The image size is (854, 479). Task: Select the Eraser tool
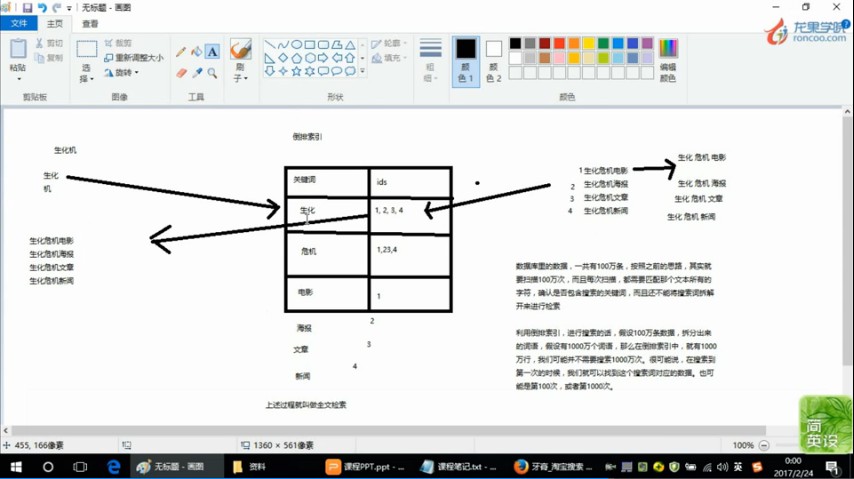[x=181, y=72]
